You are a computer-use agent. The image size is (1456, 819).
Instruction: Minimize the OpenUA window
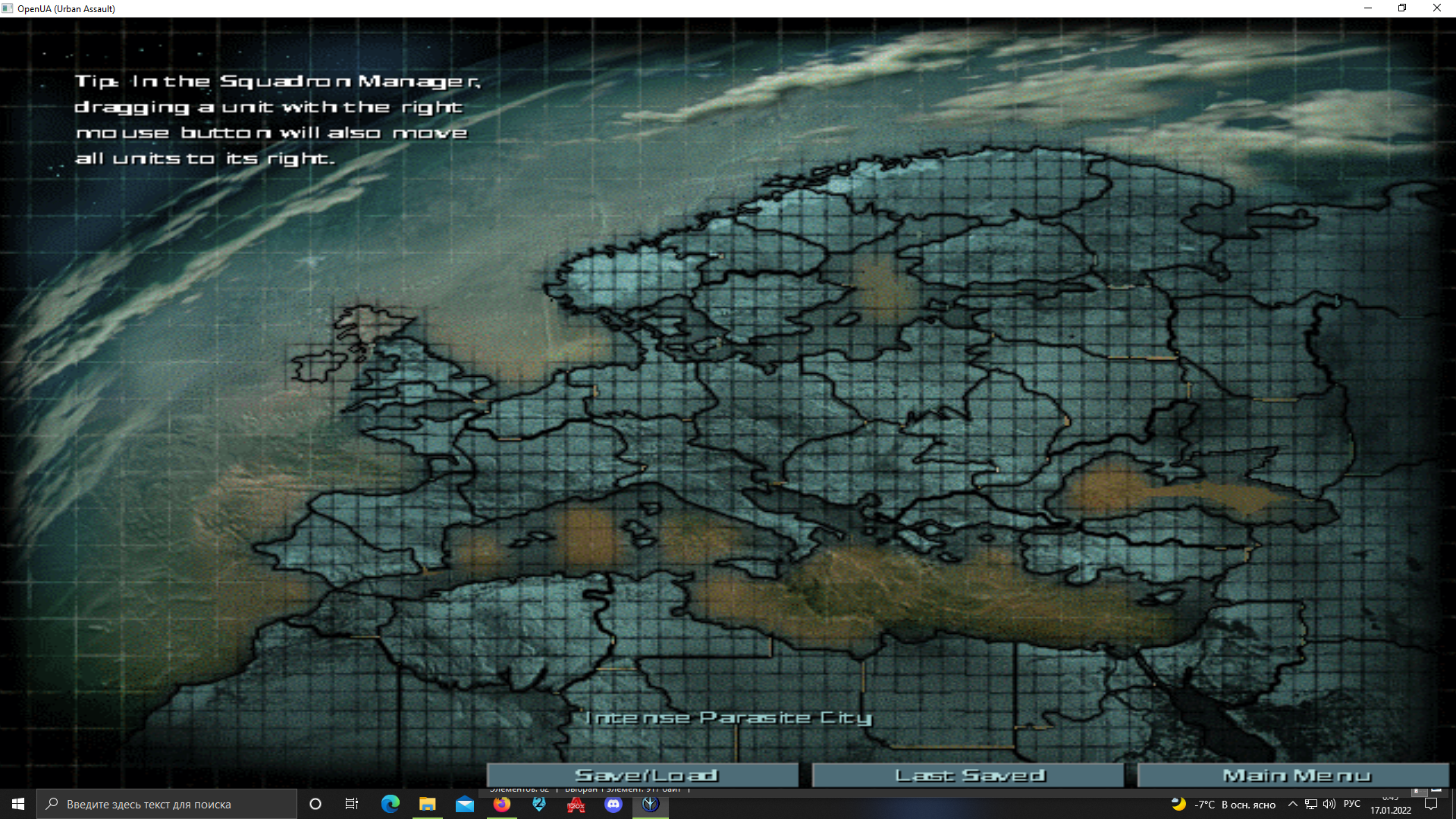point(1368,8)
